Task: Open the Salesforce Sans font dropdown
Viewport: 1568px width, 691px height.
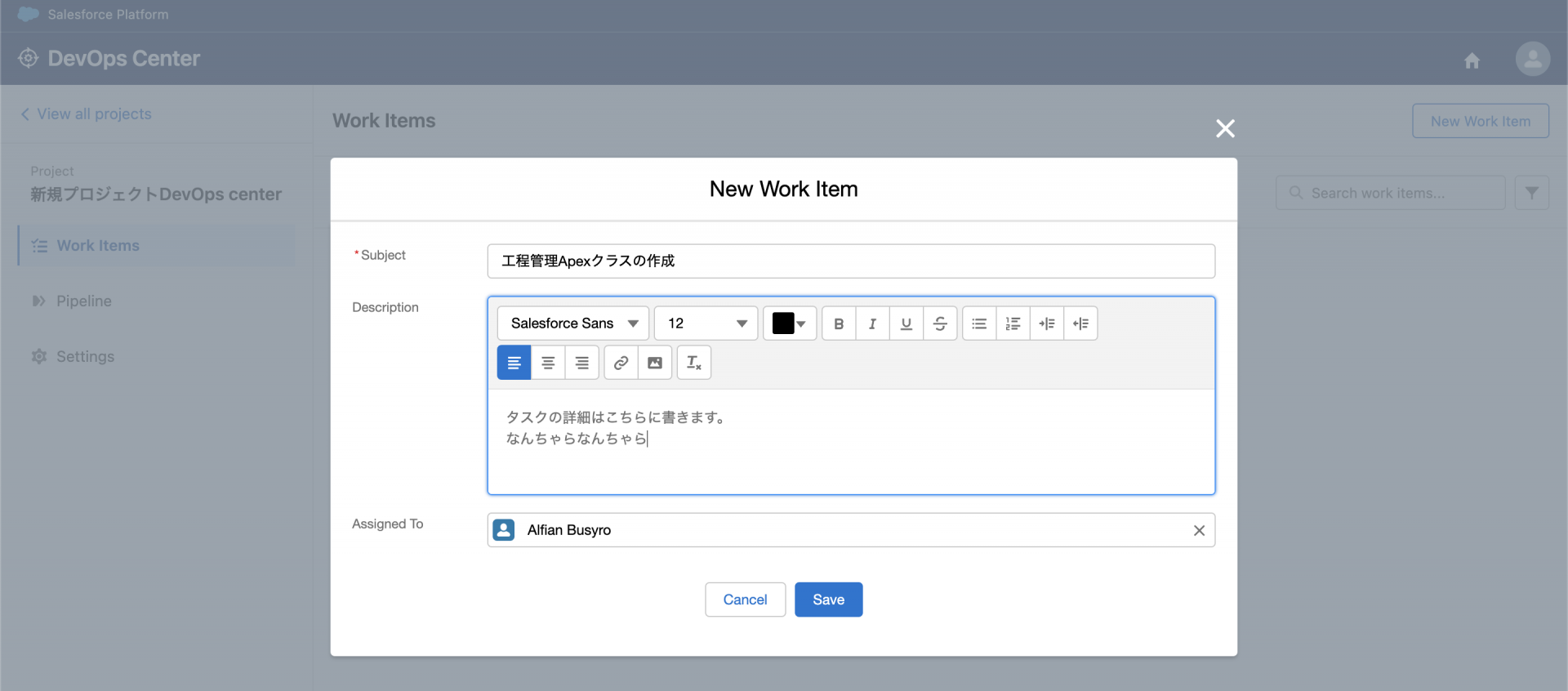Action: 573,323
